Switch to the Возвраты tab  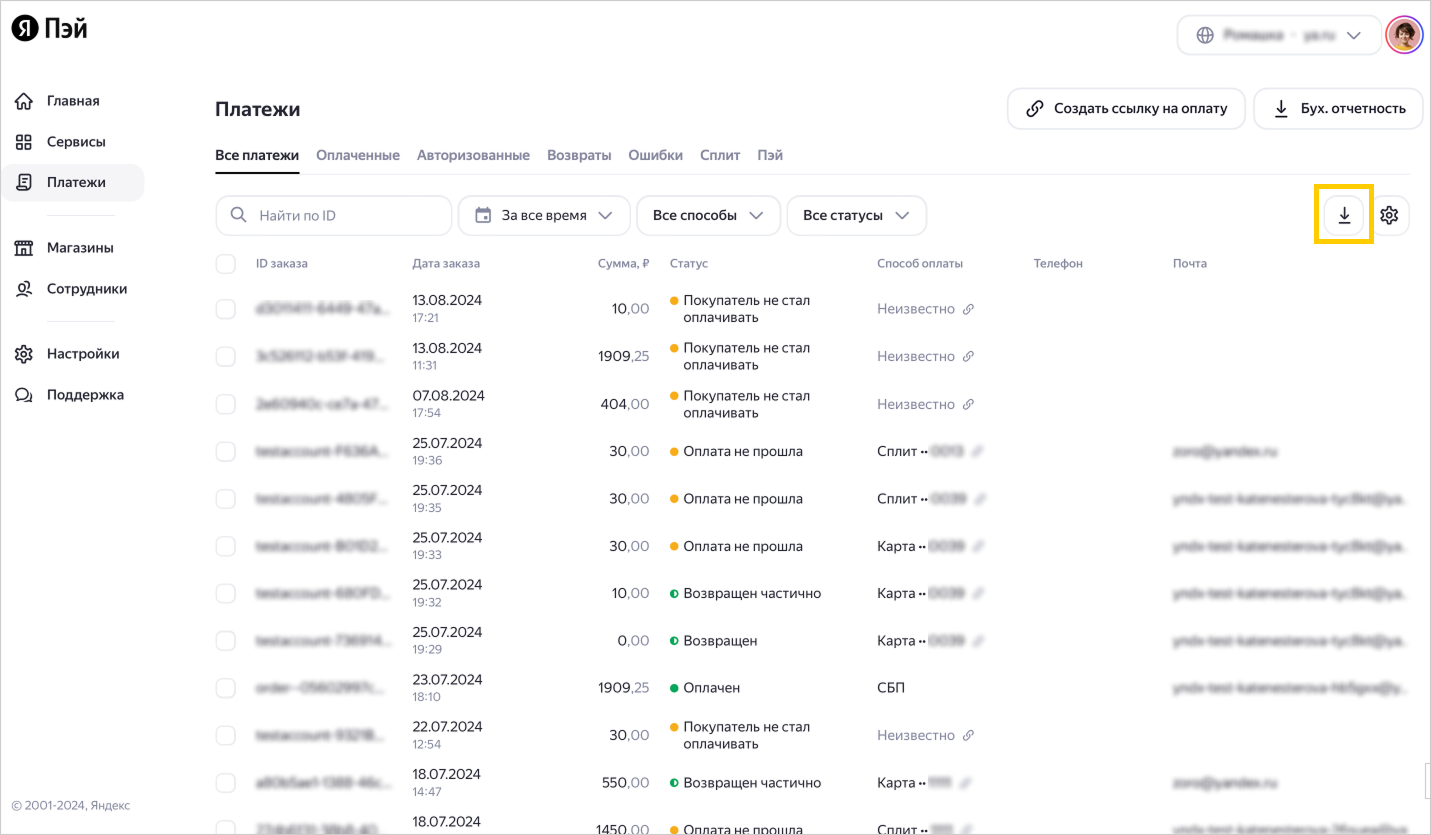pyautogui.click(x=579, y=156)
